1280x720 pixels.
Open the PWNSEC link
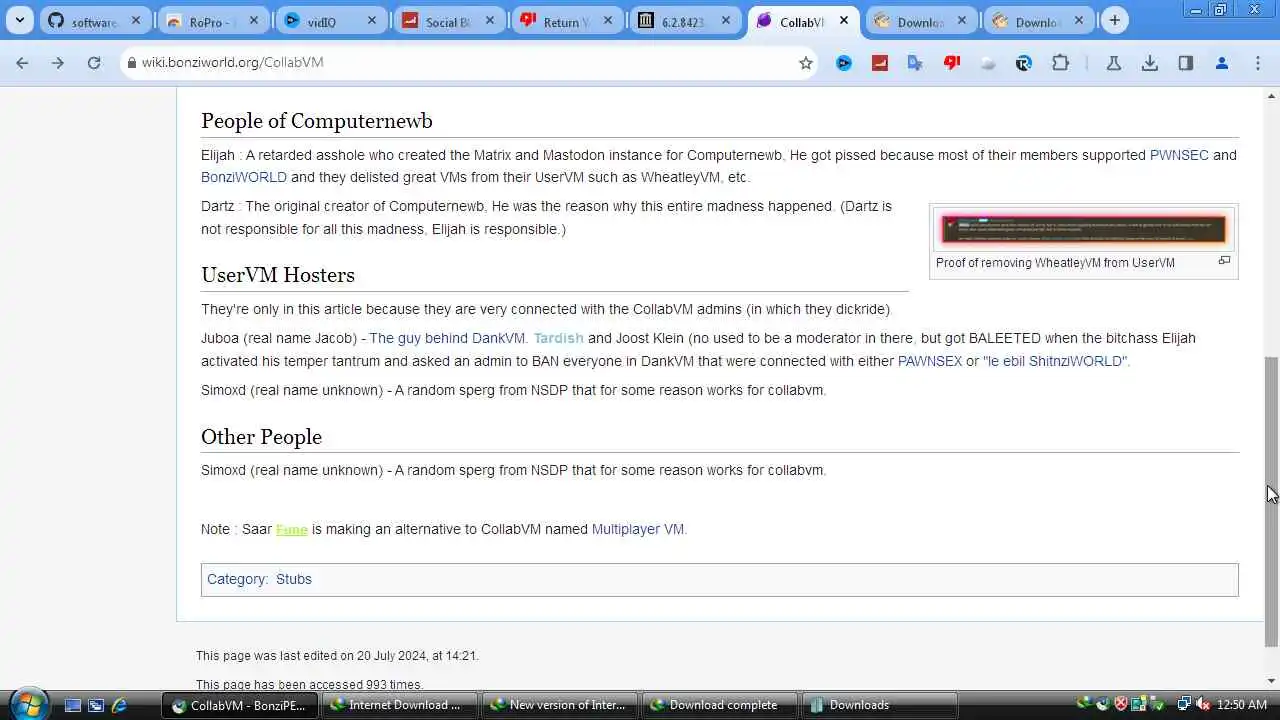tap(1179, 155)
